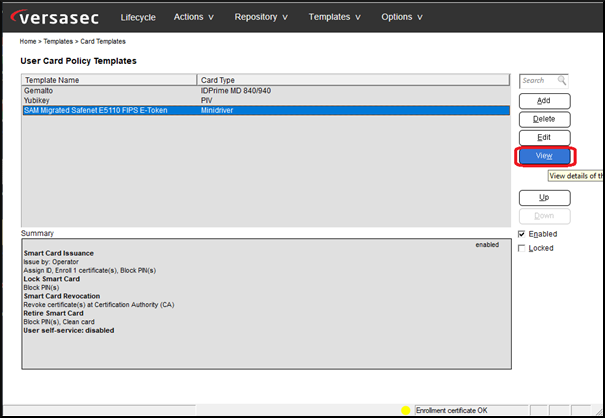This screenshot has width=605, height=418.
Task: Sort by Card Type column header
Action: [x=353, y=80]
